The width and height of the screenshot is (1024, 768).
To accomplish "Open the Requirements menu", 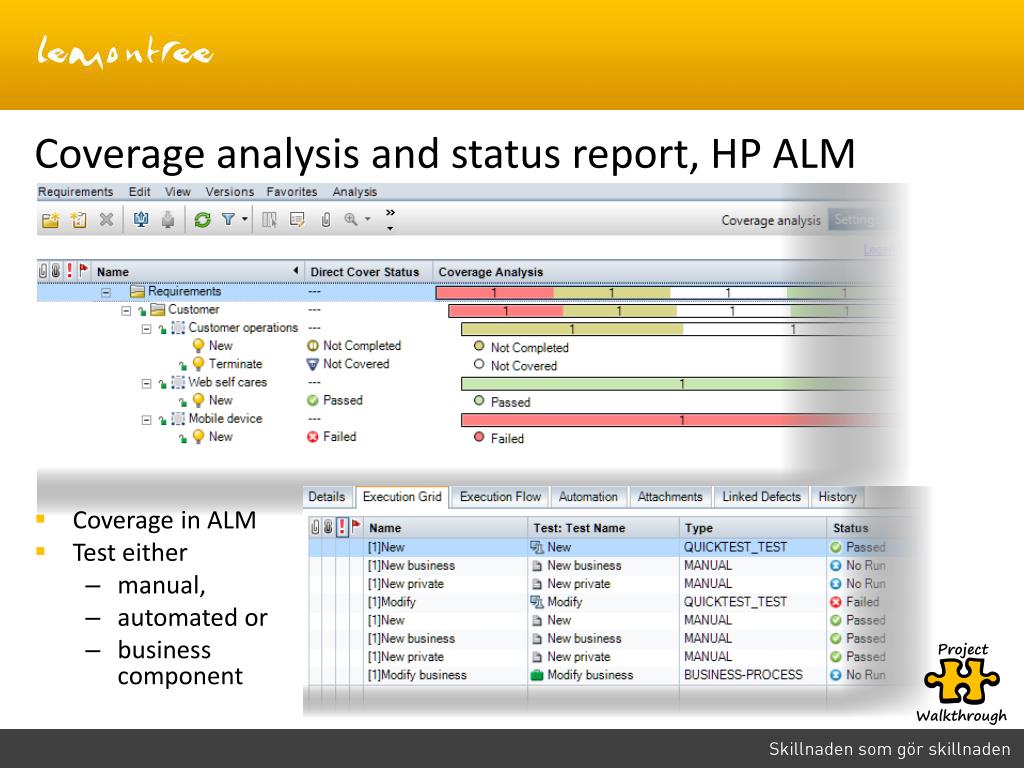I will click(x=76, y=191).
